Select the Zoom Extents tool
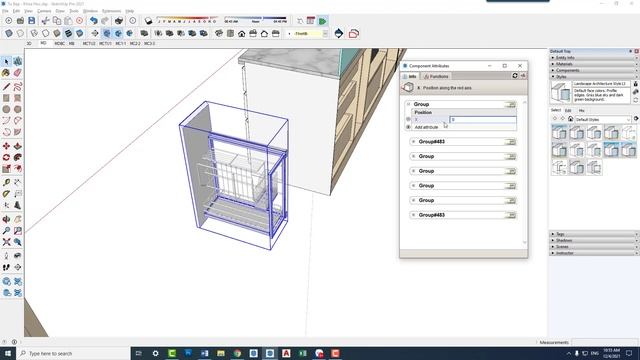The image size is (640, 360). coord(6,242)
